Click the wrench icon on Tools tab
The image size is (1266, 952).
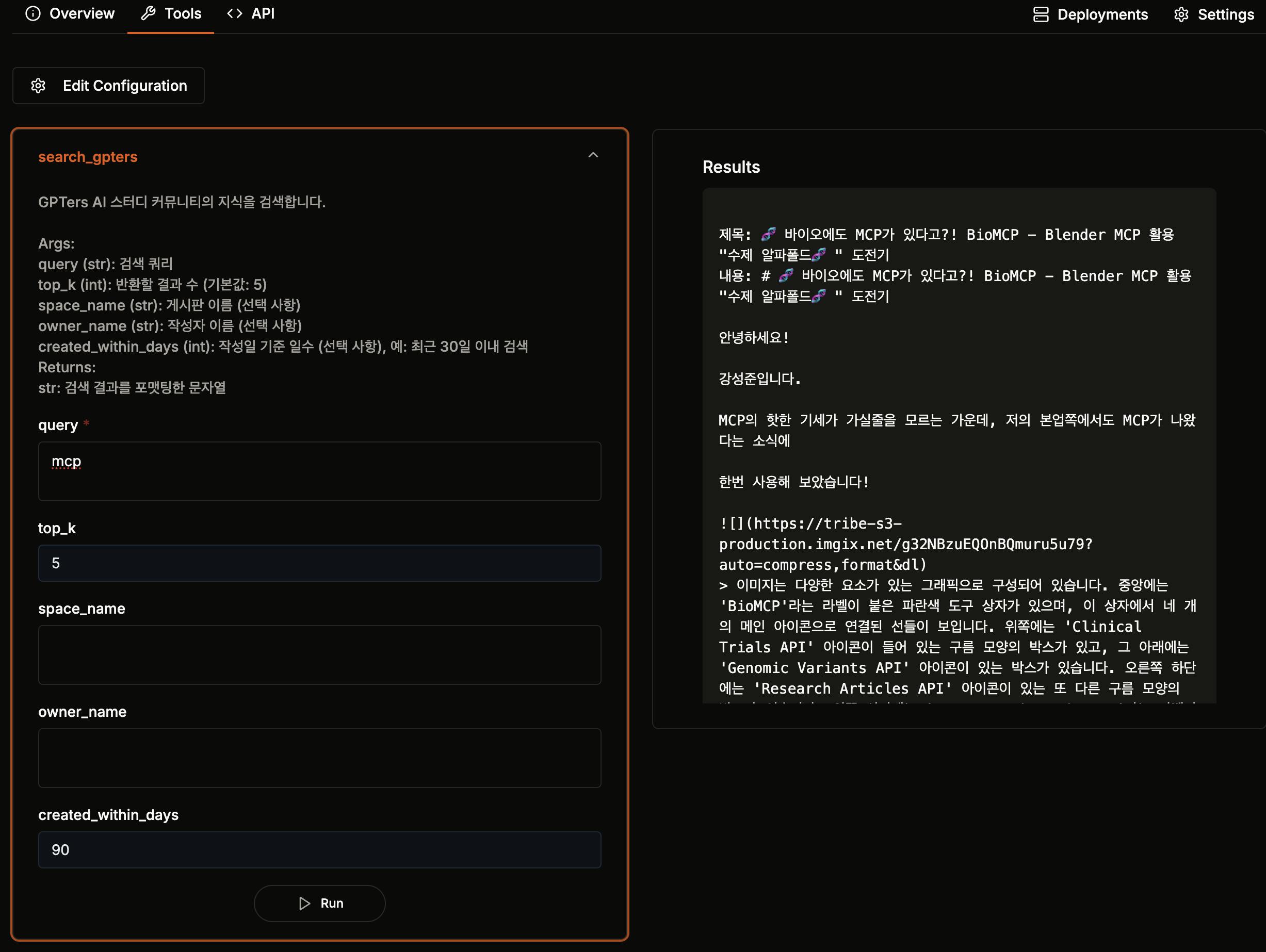point(148,14)
